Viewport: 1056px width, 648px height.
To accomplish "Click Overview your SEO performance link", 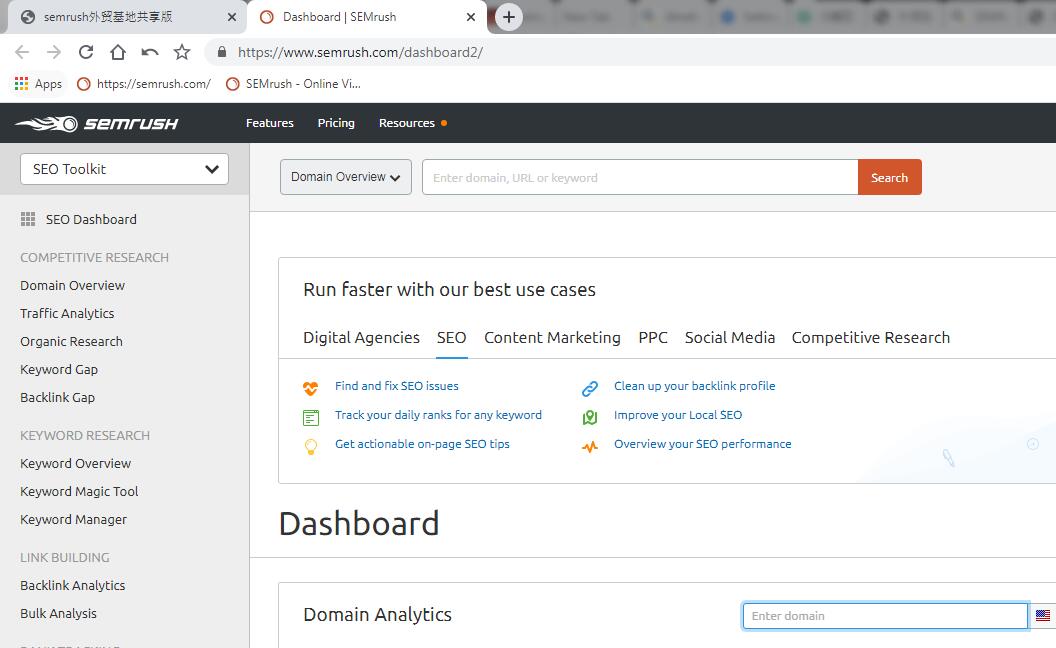I will coord(702,444).
